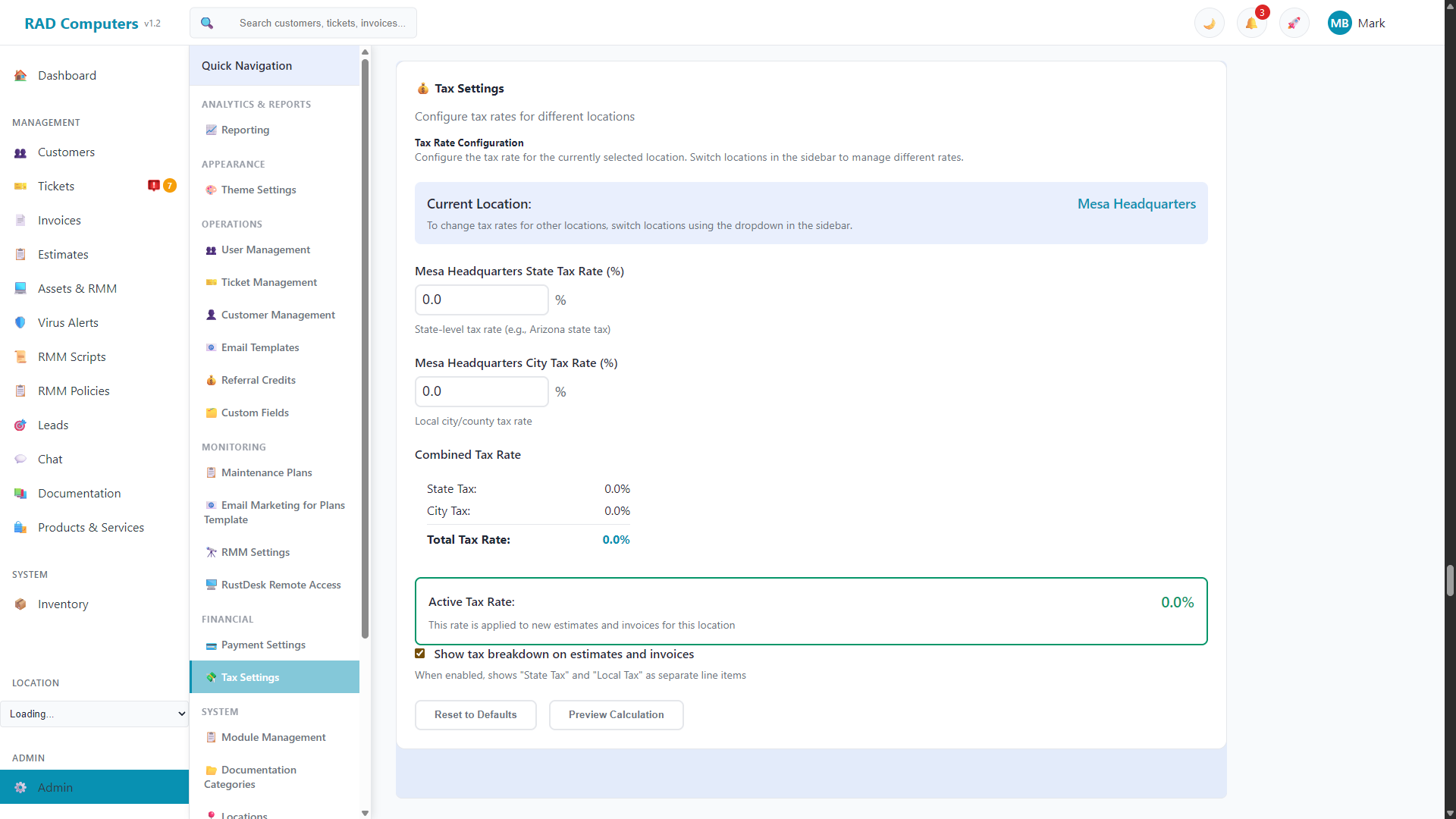Disable 'Show tax breakdown on estimates and invoices'

pos(420,653)
